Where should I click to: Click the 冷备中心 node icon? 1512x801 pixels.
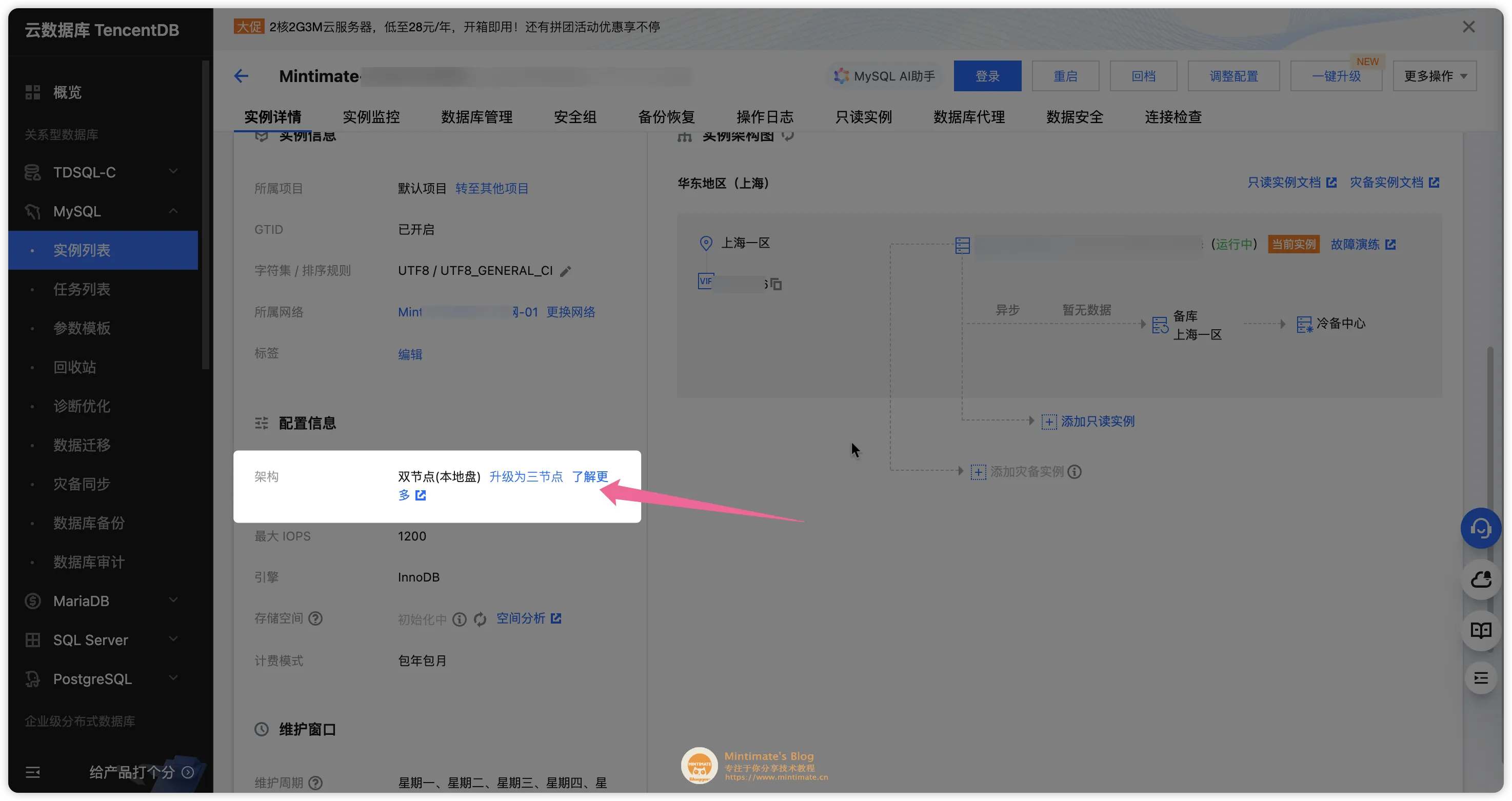pyautogui.click(x=1304, y=324)
